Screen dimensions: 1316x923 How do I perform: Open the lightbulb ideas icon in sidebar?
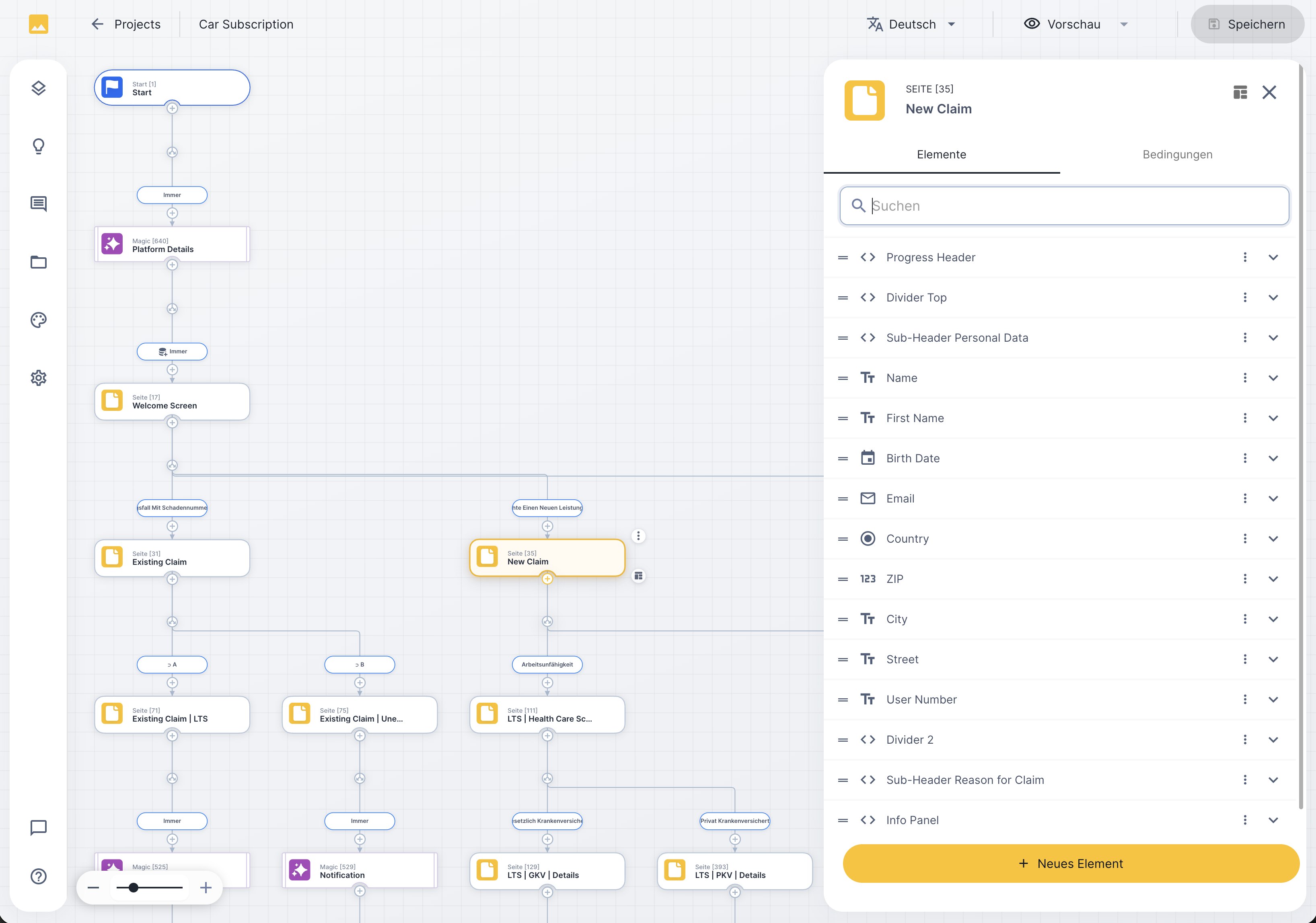(38, 146)
